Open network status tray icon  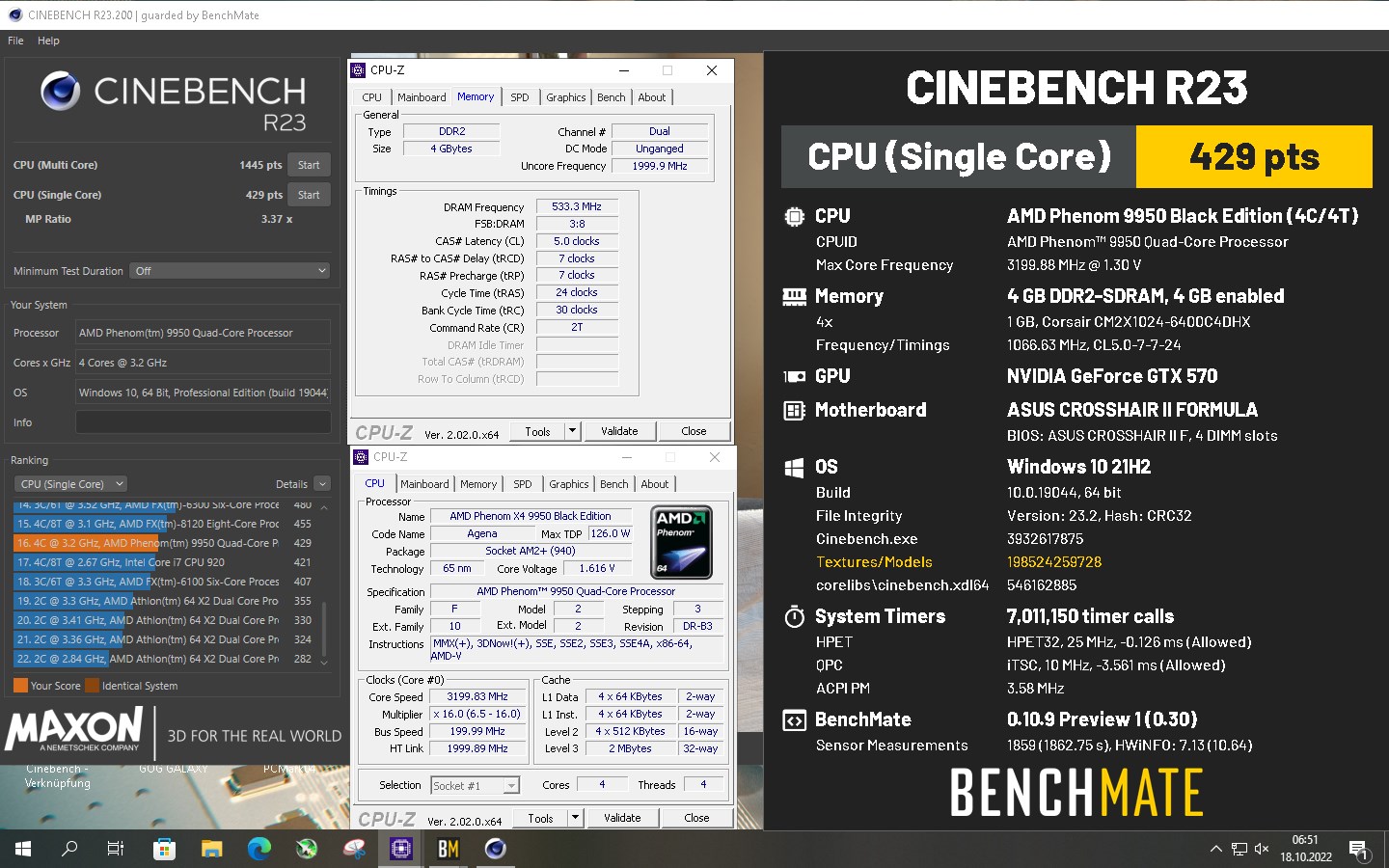(1239, 849)
